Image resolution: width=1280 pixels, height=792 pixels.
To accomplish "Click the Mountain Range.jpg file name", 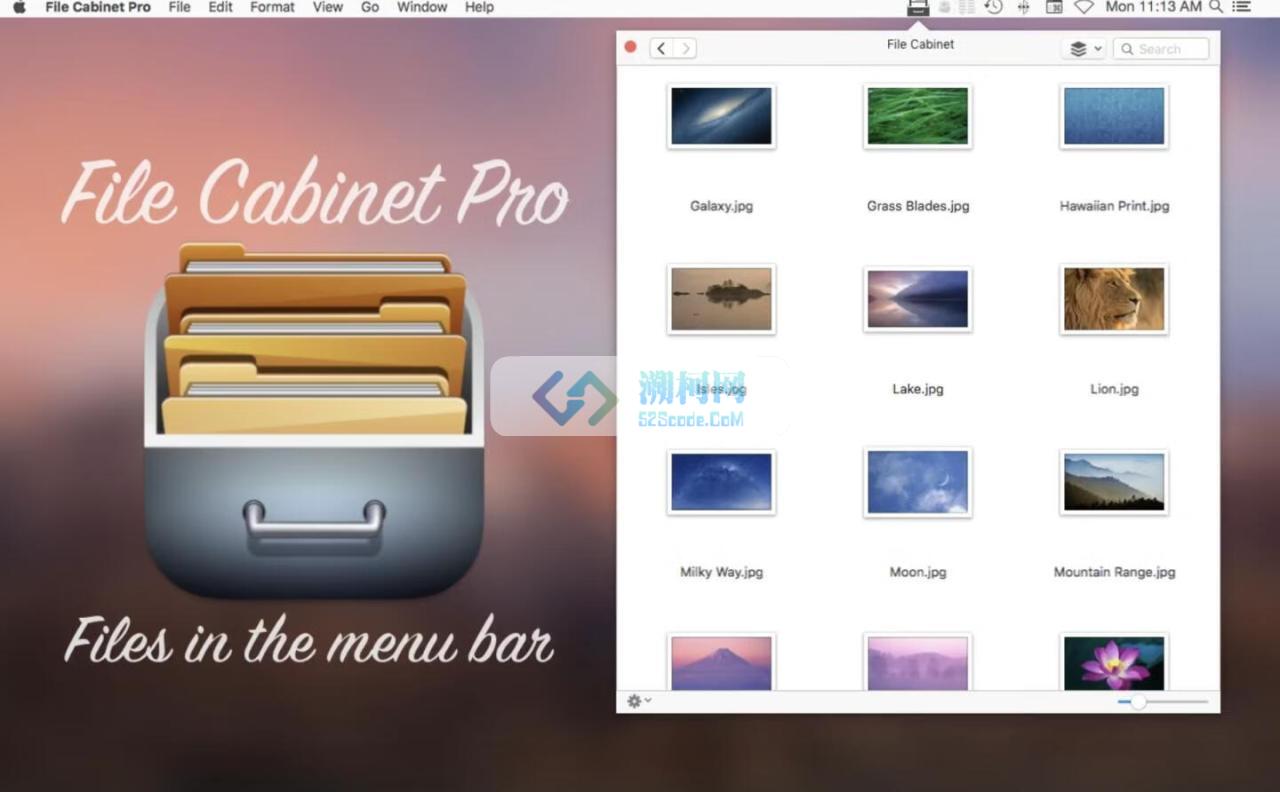I will (x=1114, y=572).
